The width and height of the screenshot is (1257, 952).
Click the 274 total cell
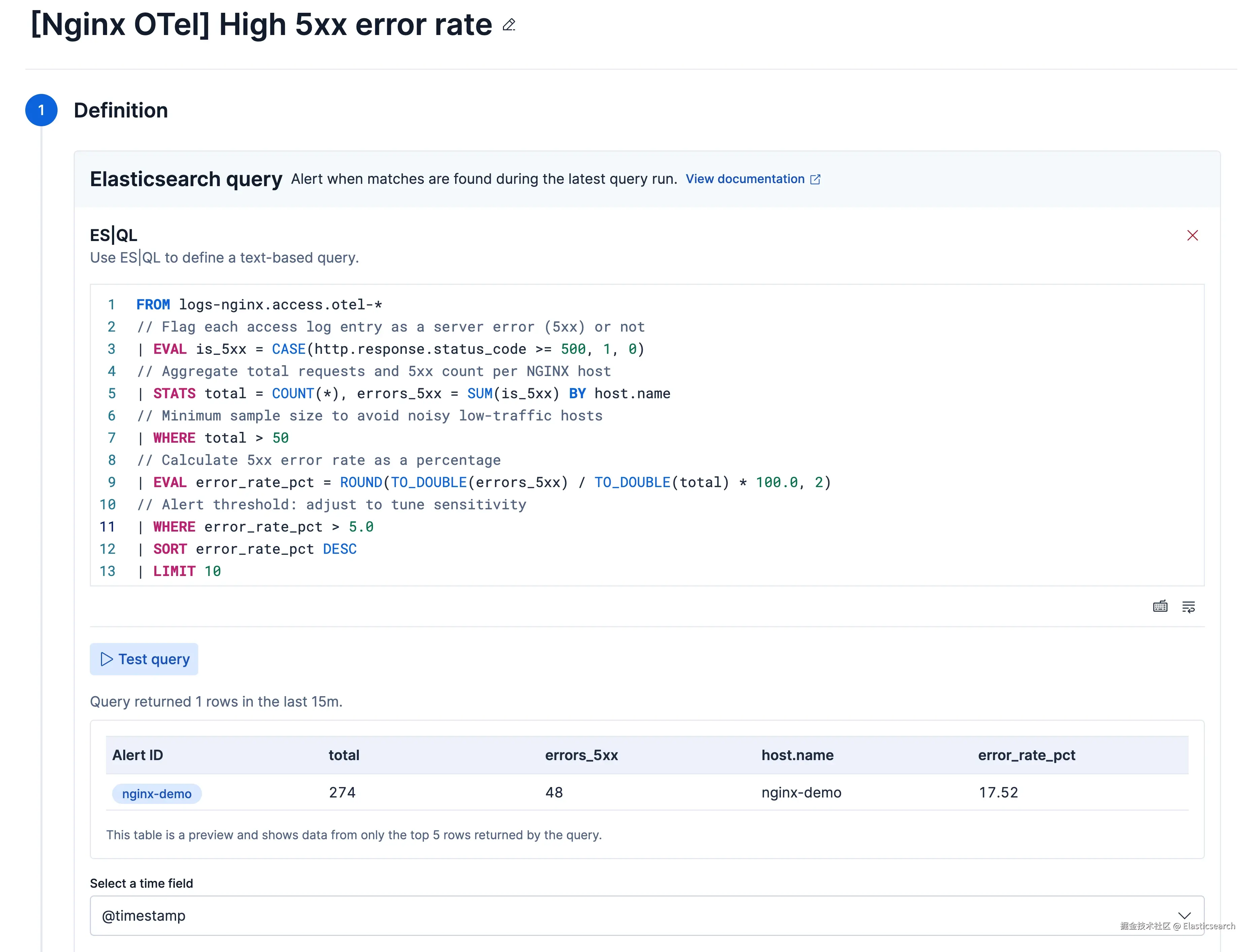click(342, 792)
